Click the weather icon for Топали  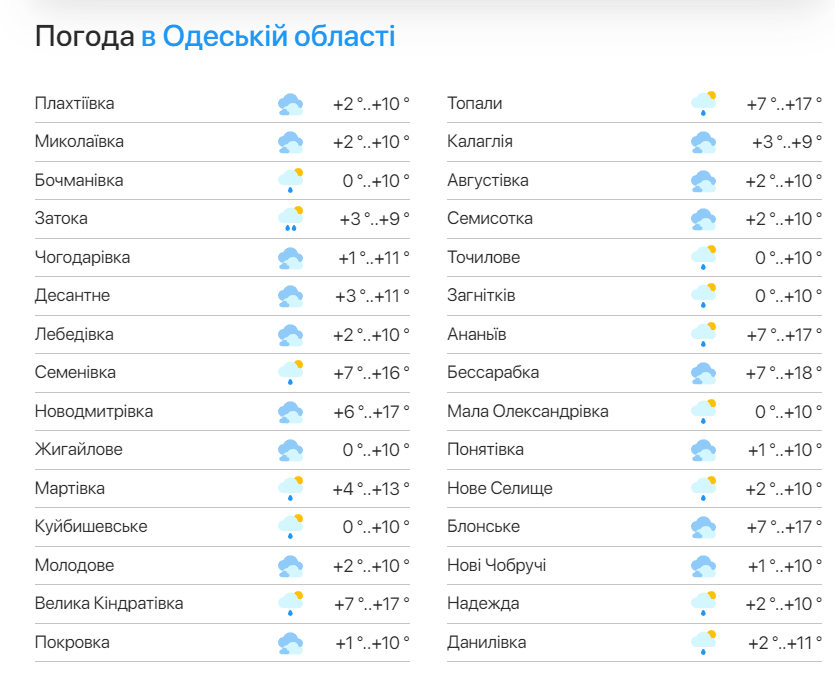[703, 104]
